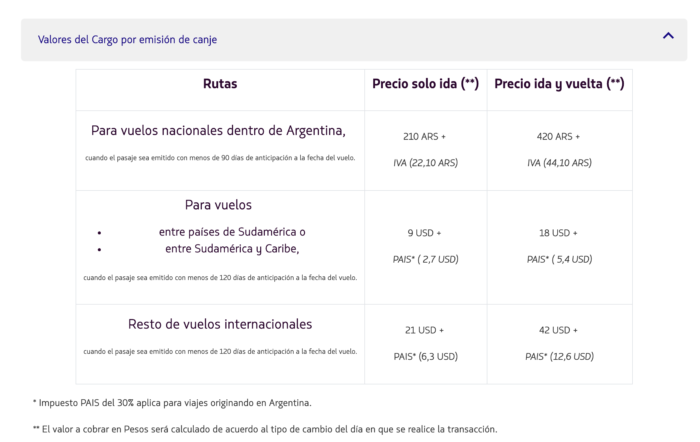The height and width of the screenshot is (442, 700).
Task: Click the 'Valores del Cargo por emisión de canje' title
Action: point(127,40)
